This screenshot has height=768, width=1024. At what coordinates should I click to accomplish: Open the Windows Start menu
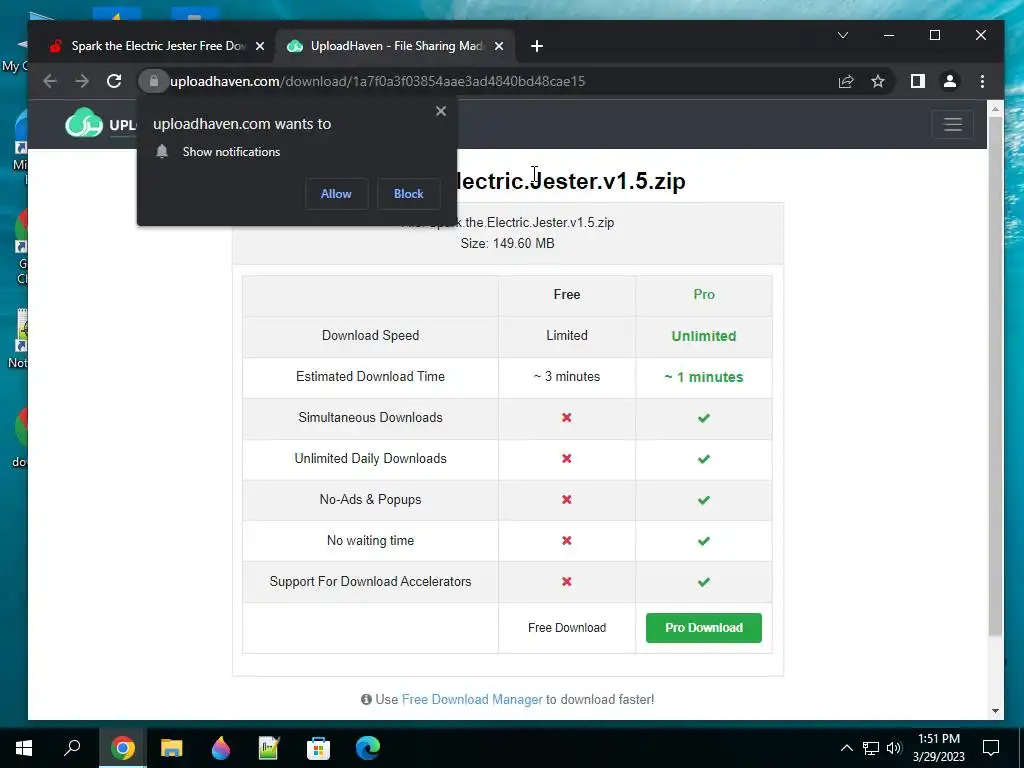[24, 748]
